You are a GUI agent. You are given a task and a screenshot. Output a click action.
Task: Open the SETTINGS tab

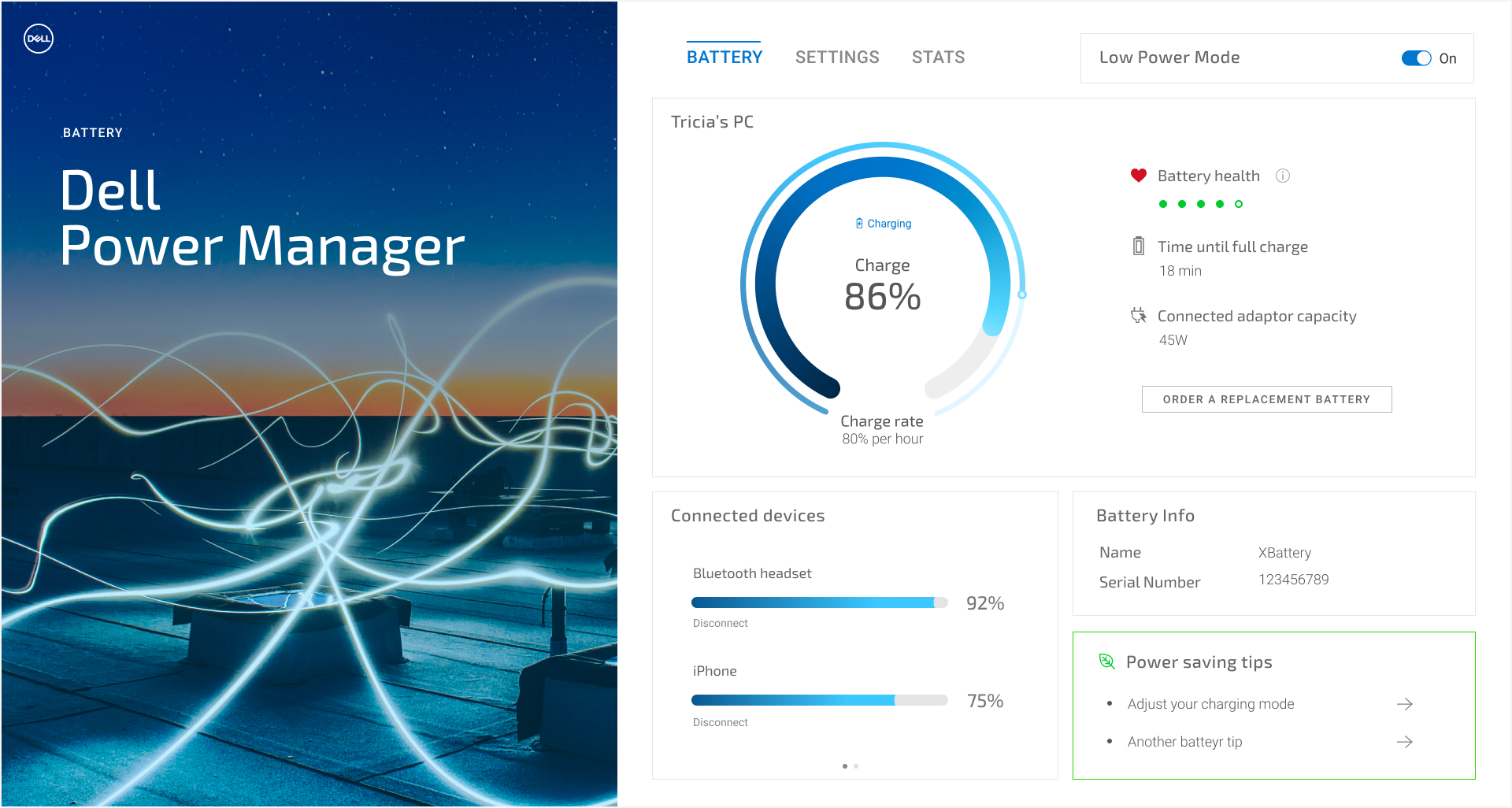837,57
